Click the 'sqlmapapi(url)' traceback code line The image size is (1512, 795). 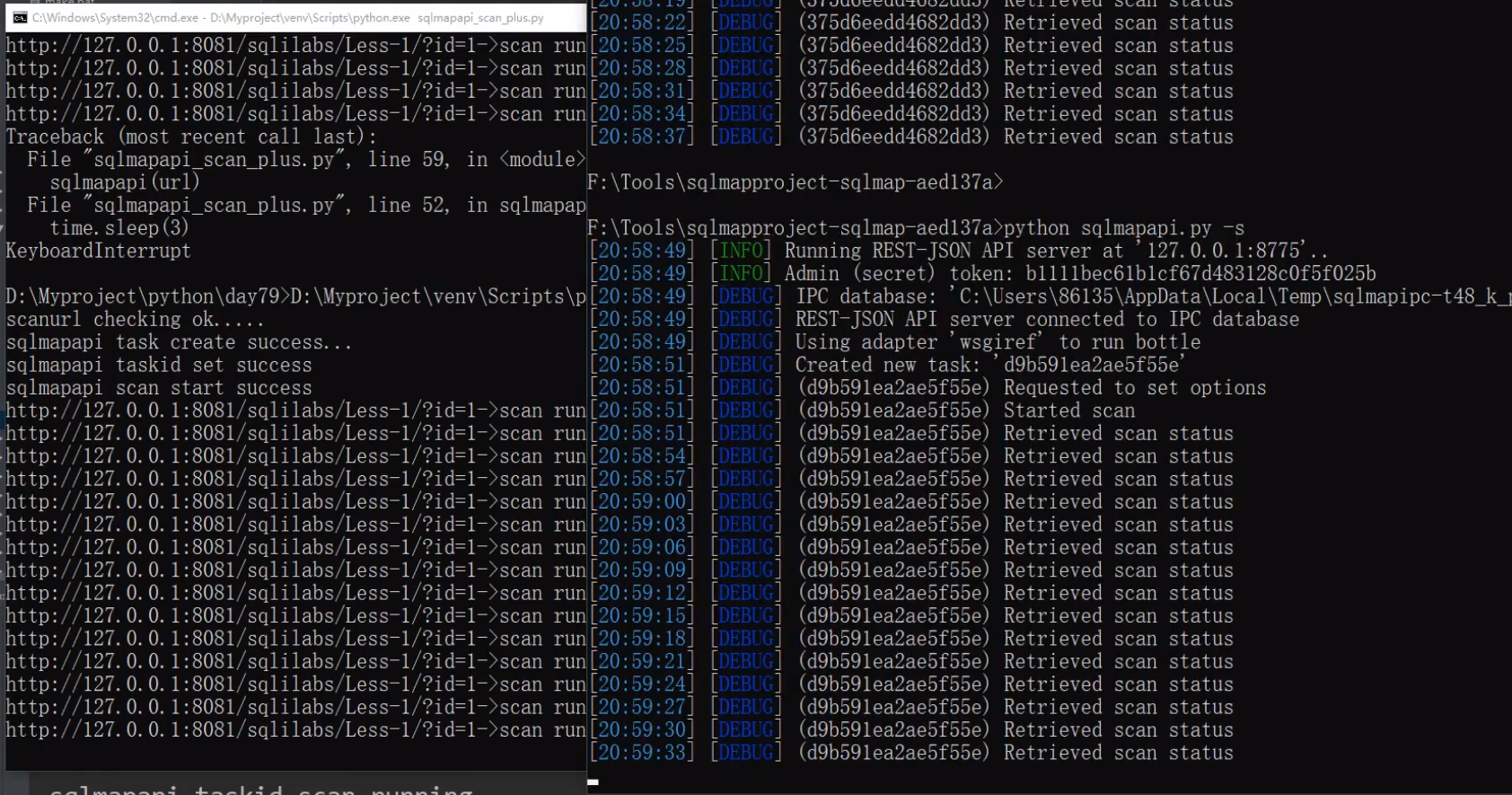(x=125, y=182)
